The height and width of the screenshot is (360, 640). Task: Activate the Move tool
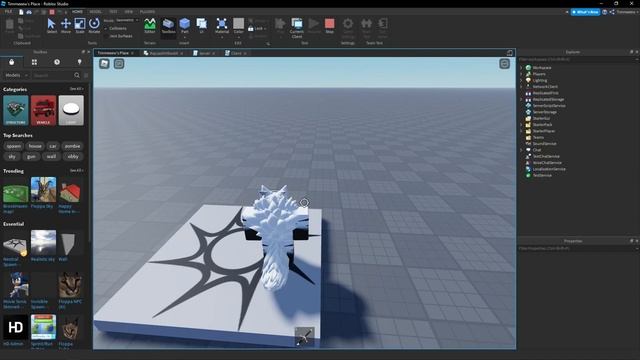click(66, 26)
